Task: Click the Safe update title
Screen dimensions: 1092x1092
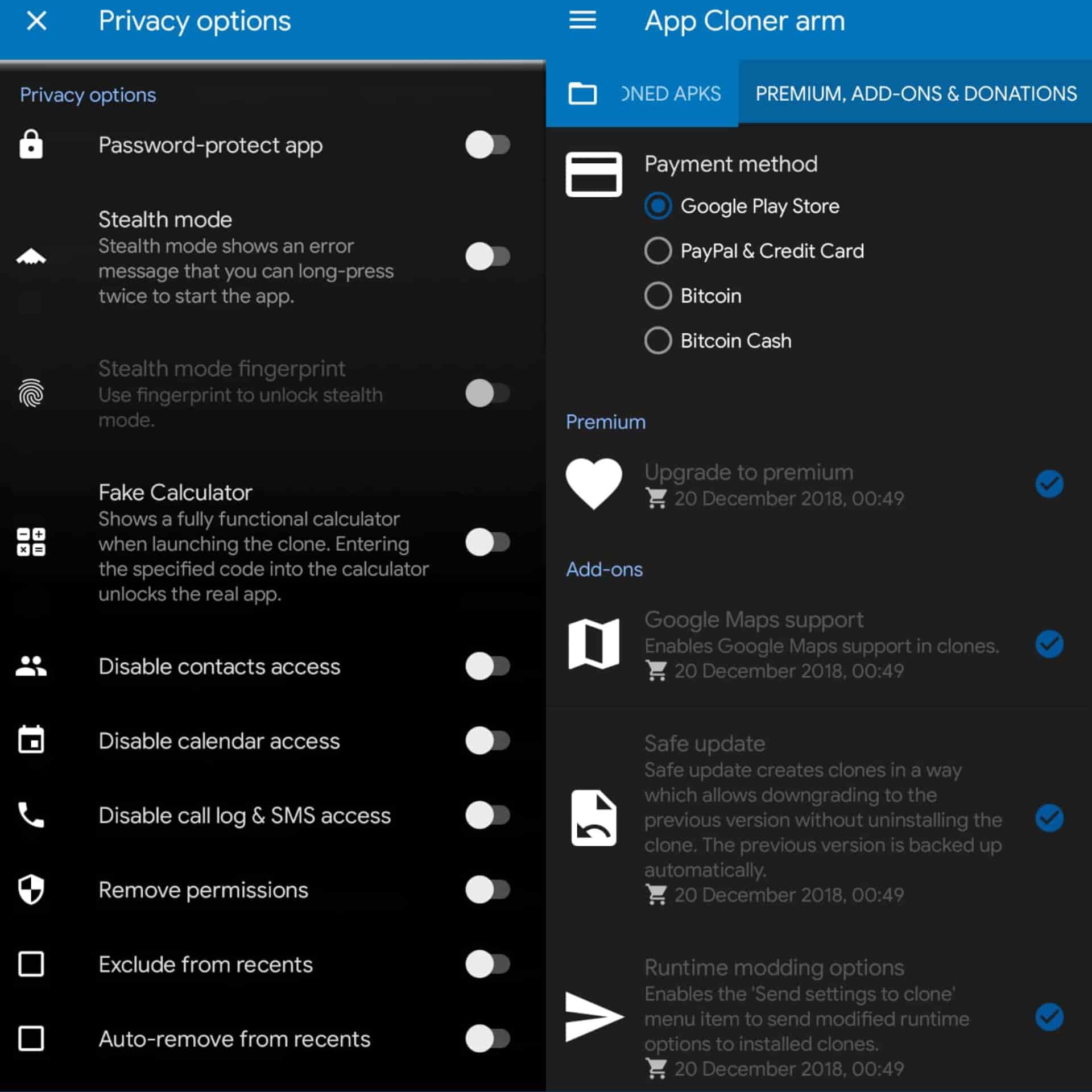Action: [x=705, y=744]
